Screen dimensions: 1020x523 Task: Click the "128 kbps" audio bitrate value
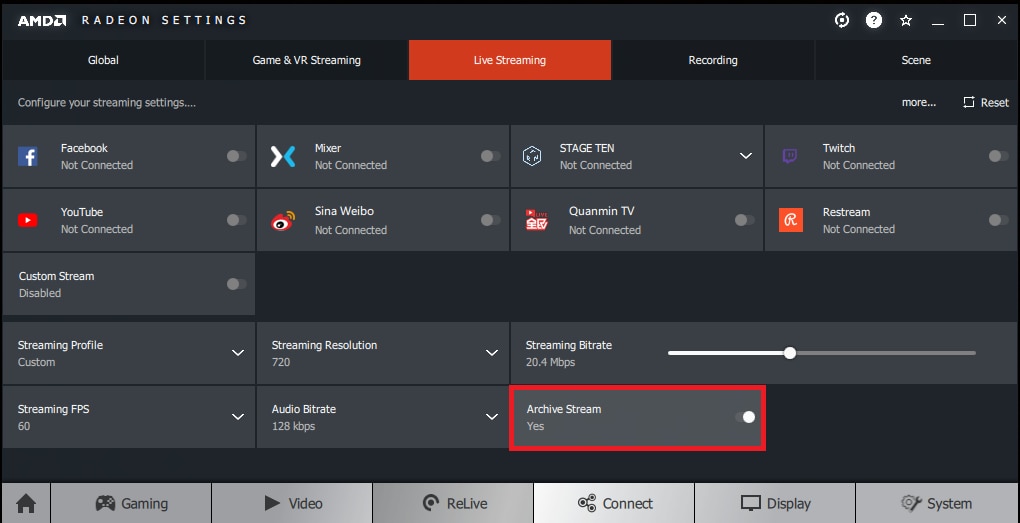pyautogui.click(x=293, y=426)
